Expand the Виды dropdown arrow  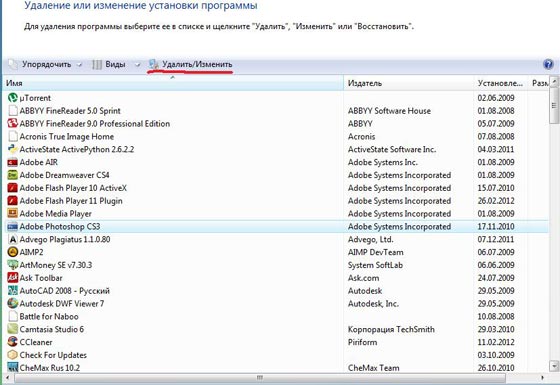[138, 65]
